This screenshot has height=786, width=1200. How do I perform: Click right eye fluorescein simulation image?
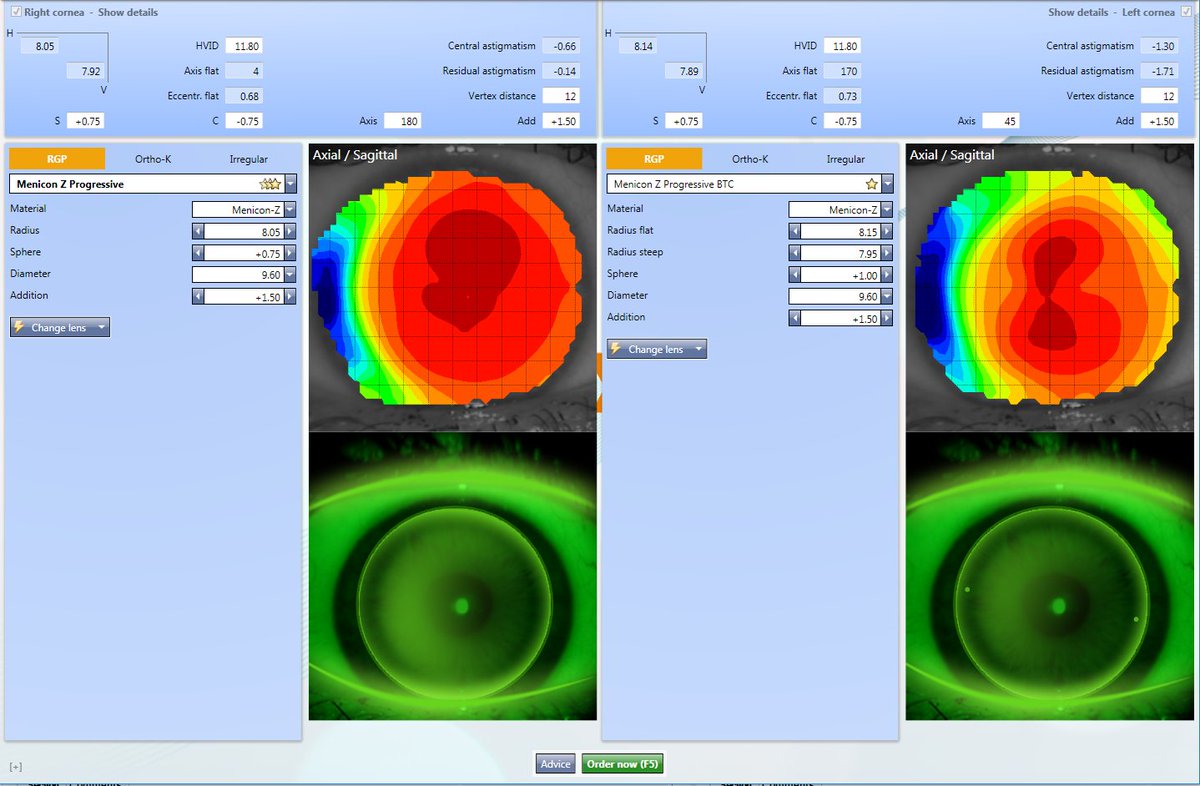(x=453, y=576)
